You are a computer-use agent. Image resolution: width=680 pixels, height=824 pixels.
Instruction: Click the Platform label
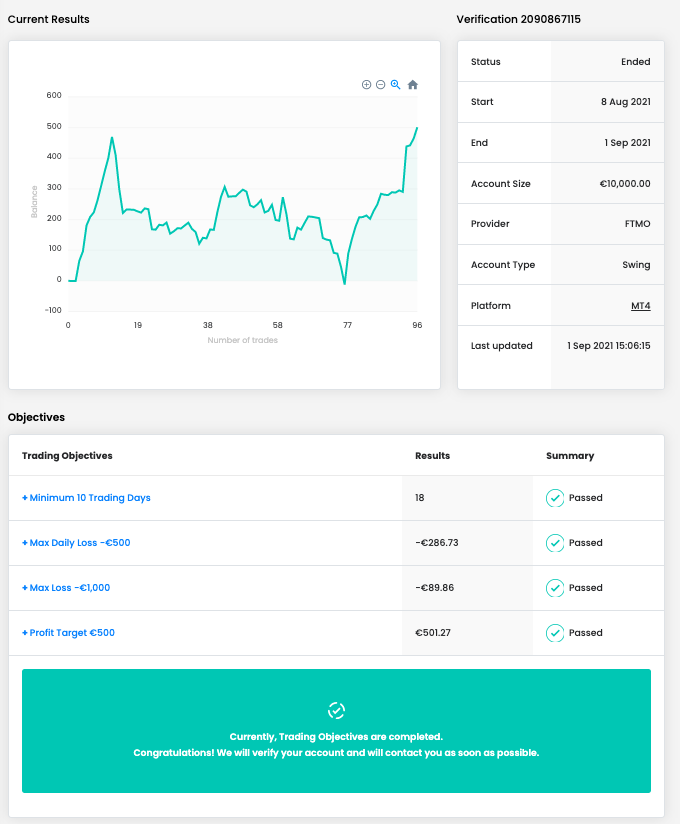(x=491, y=306)
